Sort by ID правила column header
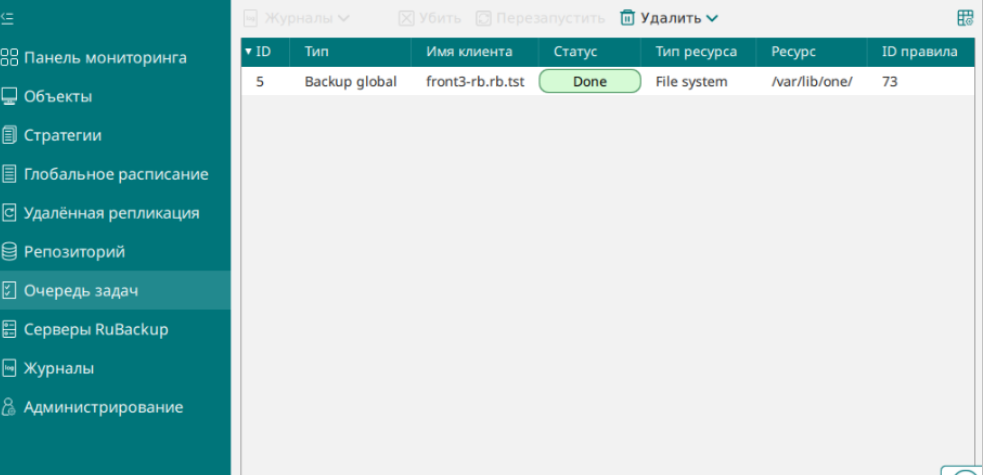Image resolution: width=983 pixels, height=475 pixels. tap(920, 52)
